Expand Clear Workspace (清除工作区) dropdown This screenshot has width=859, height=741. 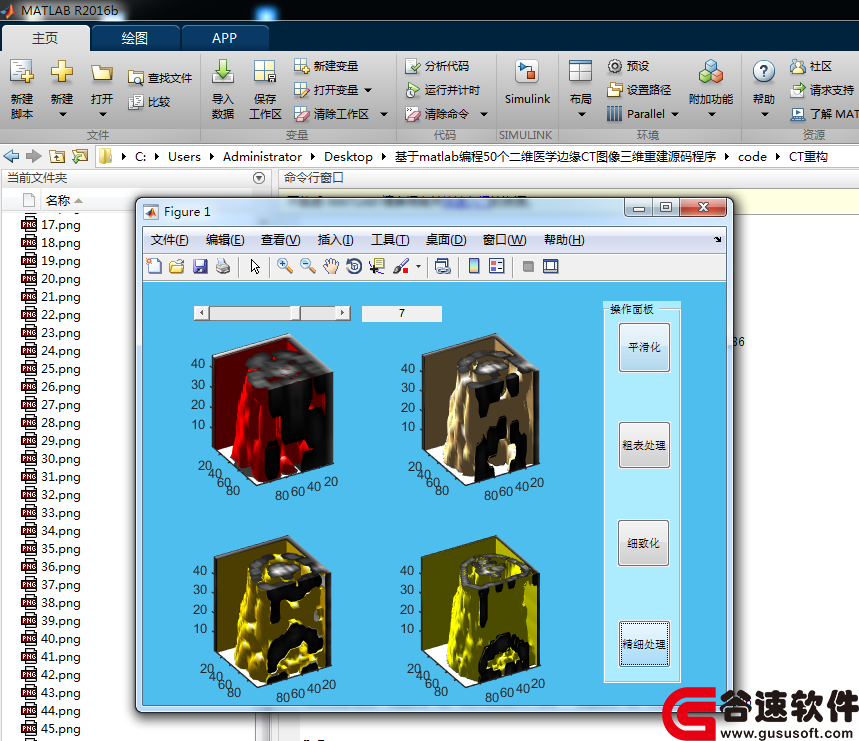coord(384,114)
